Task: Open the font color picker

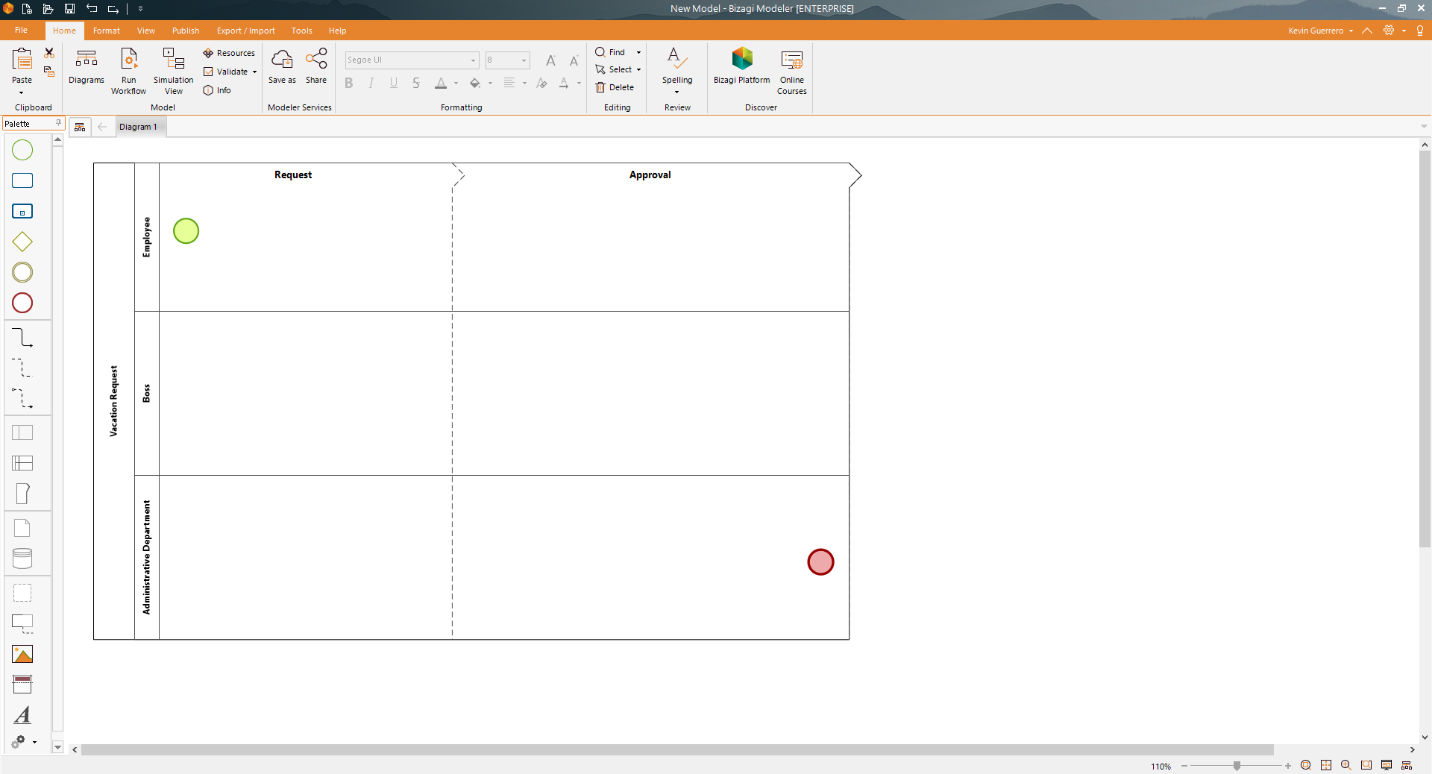Action: tap(441, 83)
